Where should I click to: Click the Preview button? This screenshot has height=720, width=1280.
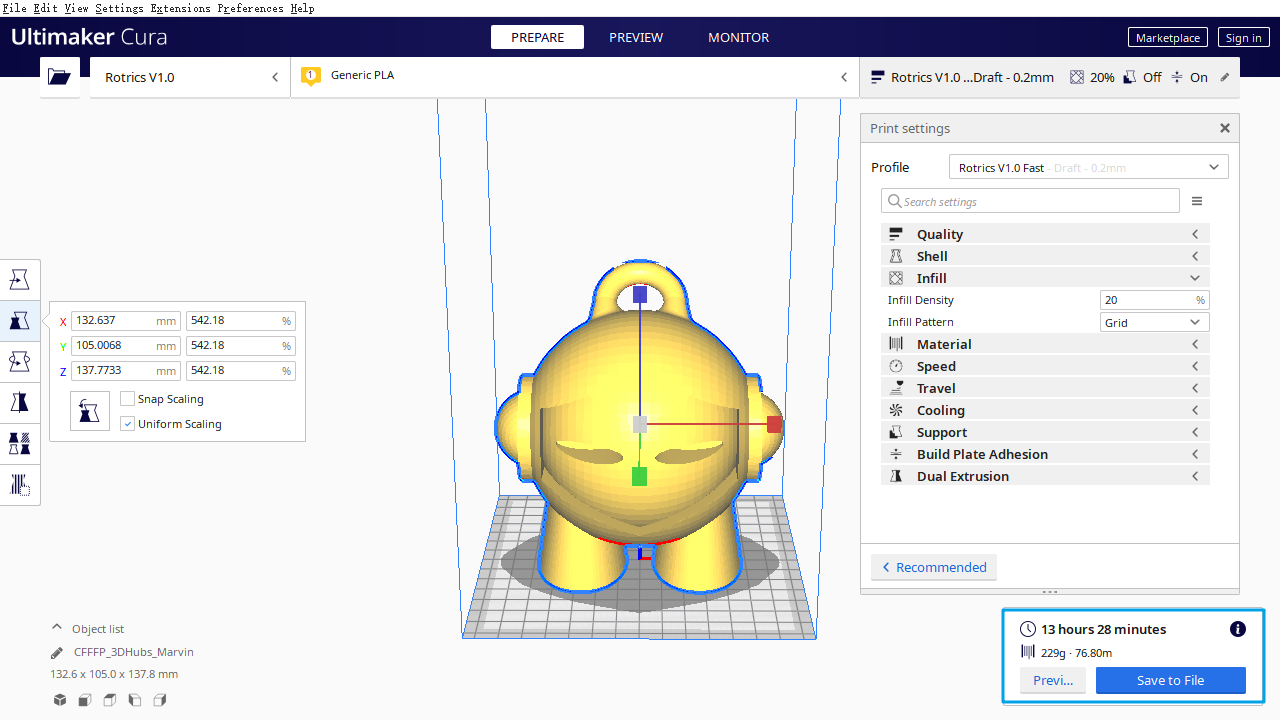pyautogui.click(x=1053, y=680)
